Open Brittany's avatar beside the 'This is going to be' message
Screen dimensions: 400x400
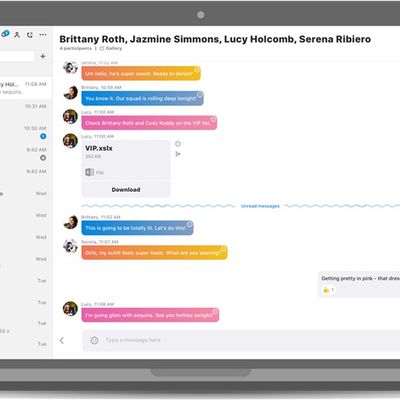70,222
